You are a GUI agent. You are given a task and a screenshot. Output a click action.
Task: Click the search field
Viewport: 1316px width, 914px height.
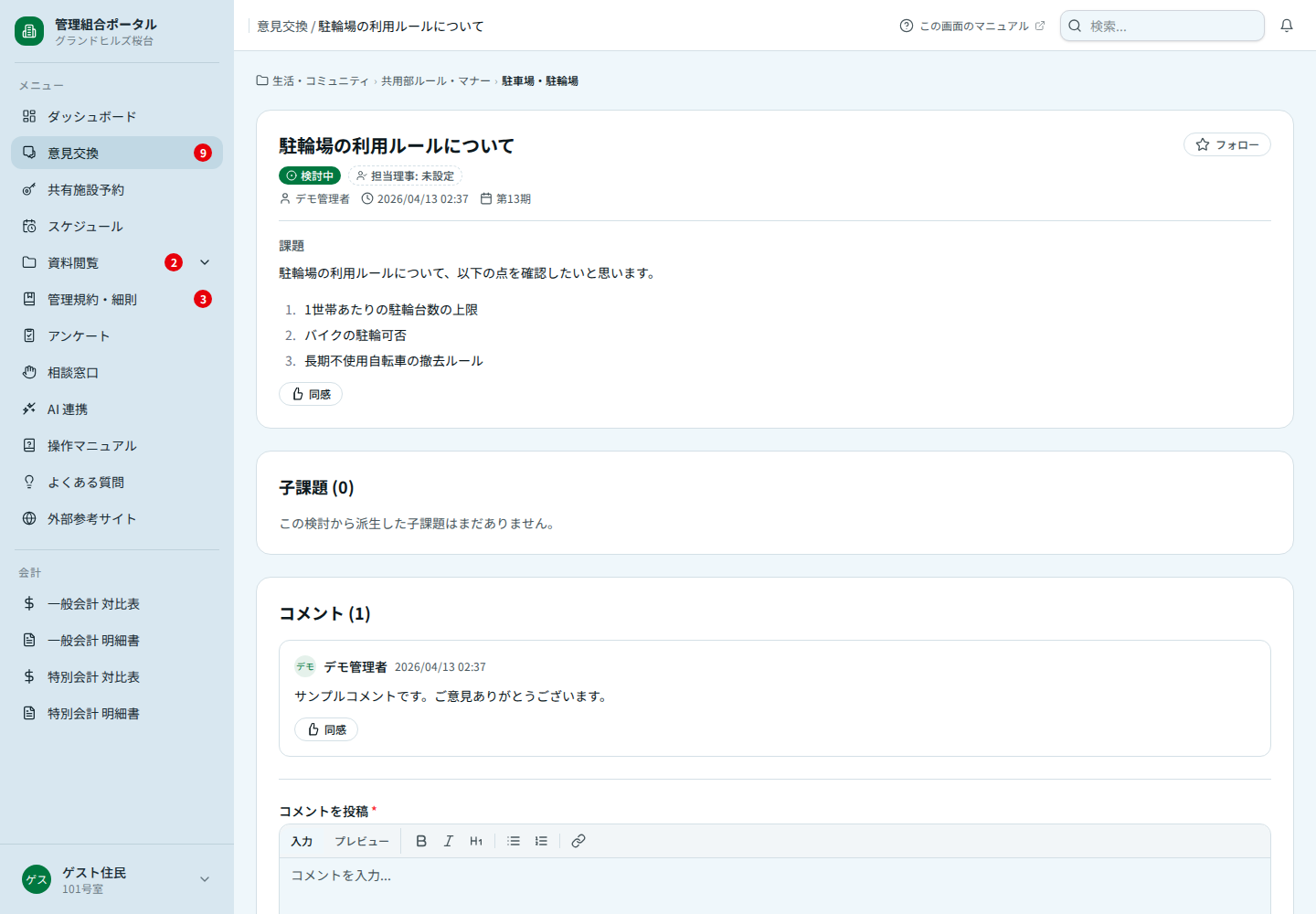1162,26
